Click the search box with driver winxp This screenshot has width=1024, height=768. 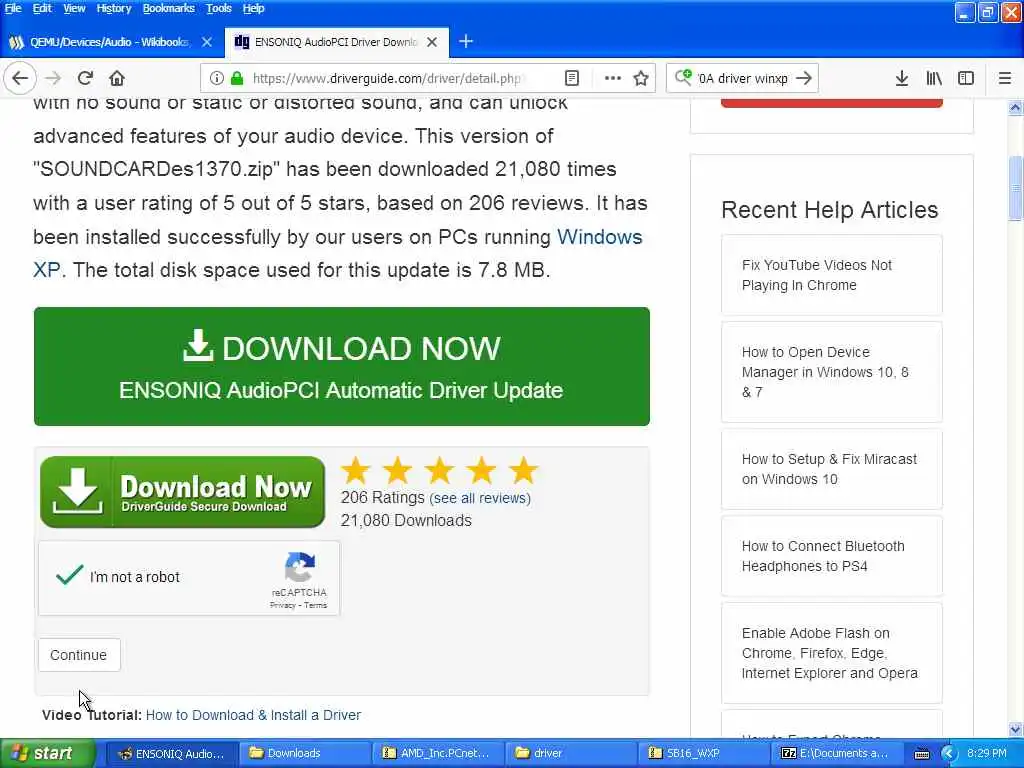(x=743, y=78)
